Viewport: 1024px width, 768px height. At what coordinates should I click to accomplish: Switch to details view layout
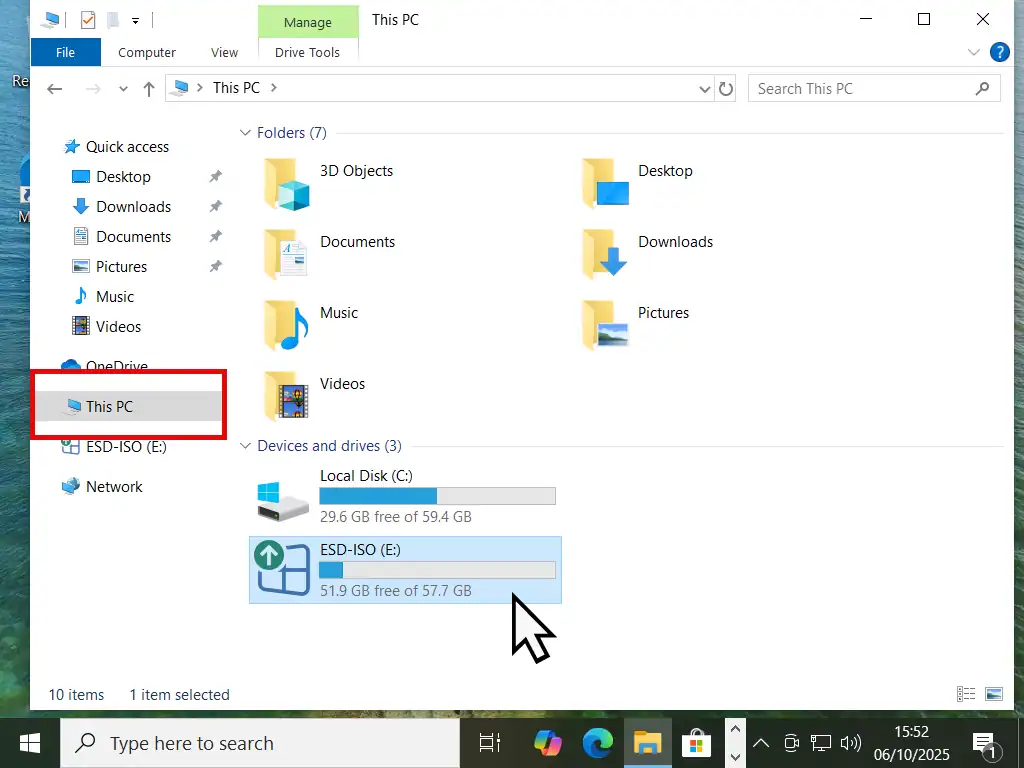[966, 694]
